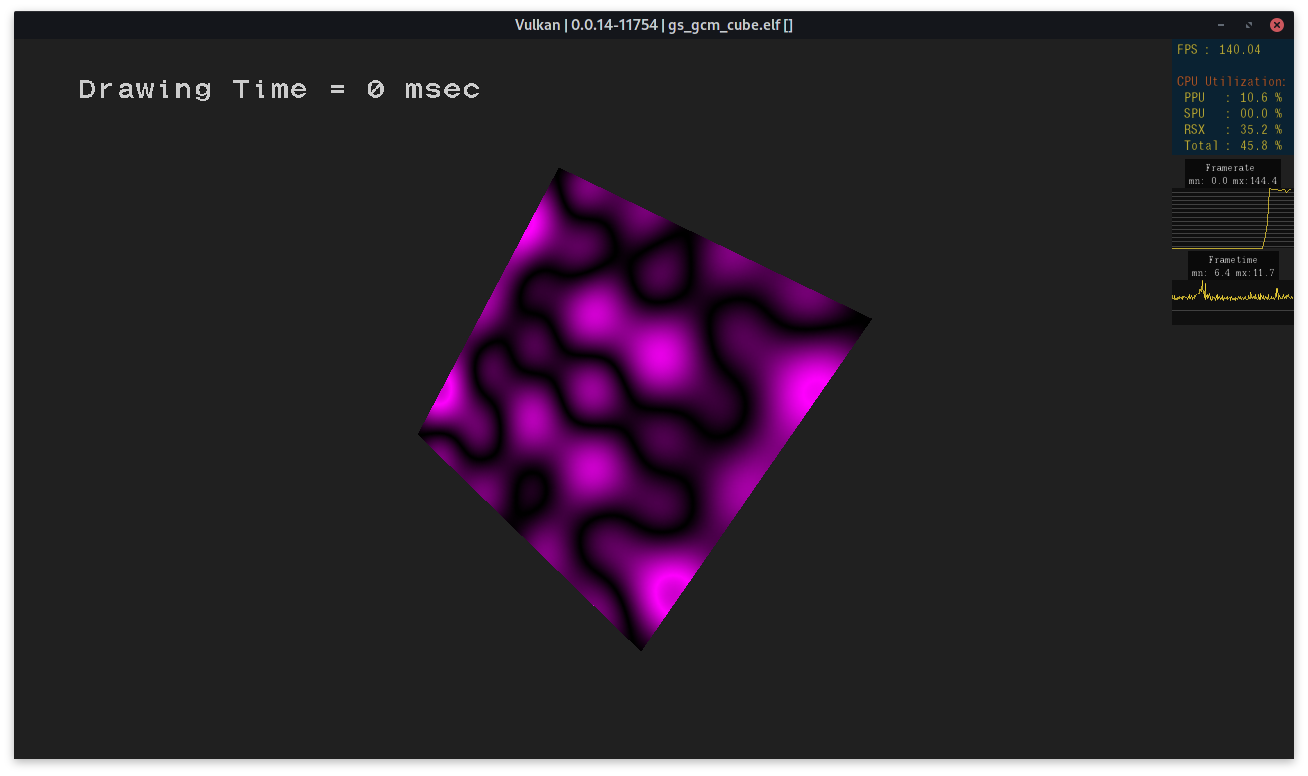This screenshot has height=776, width=1308.
Task: Select the Frametime graph header
Action: click(1232, 259)
